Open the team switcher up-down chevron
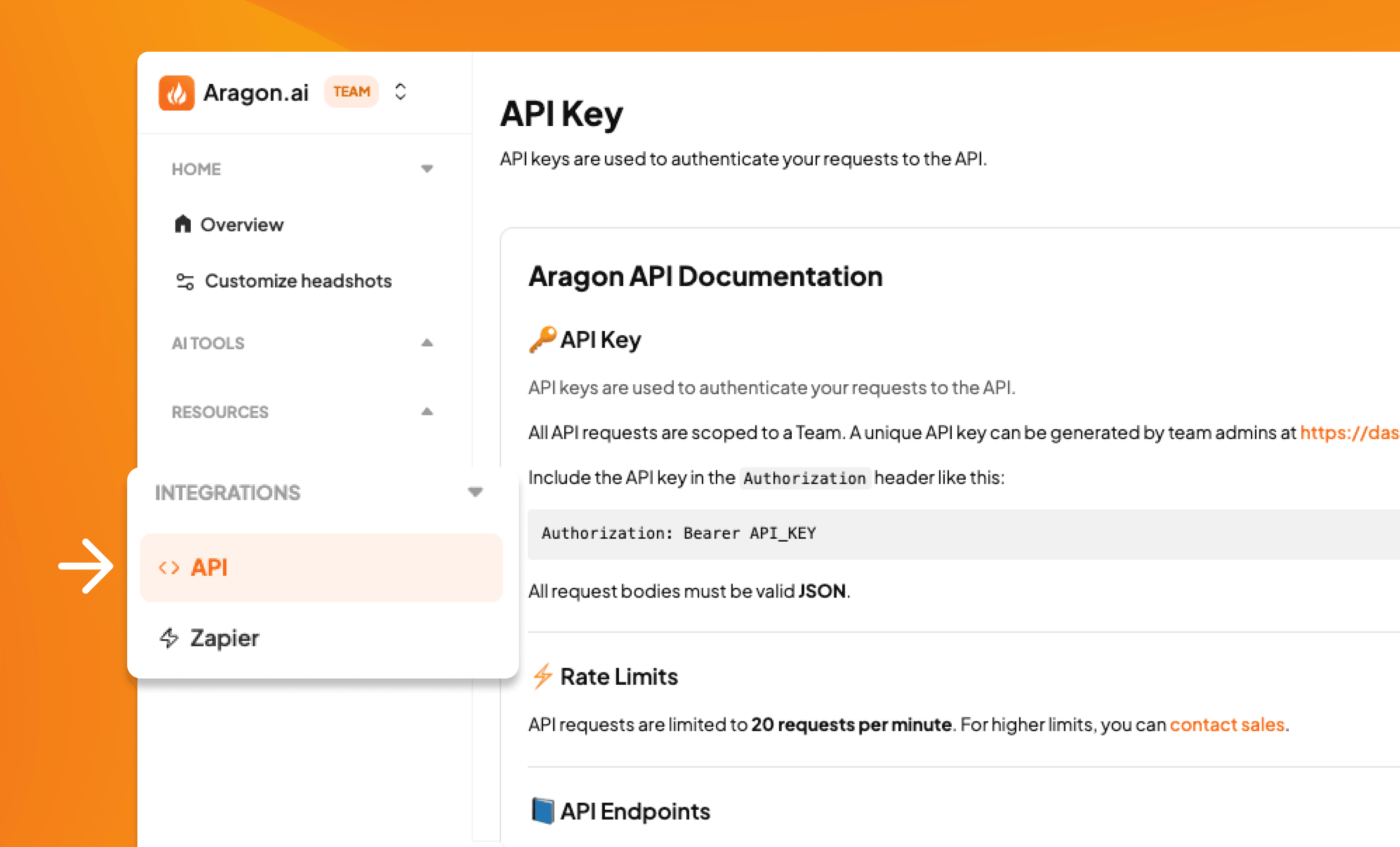 coord(401,92)
